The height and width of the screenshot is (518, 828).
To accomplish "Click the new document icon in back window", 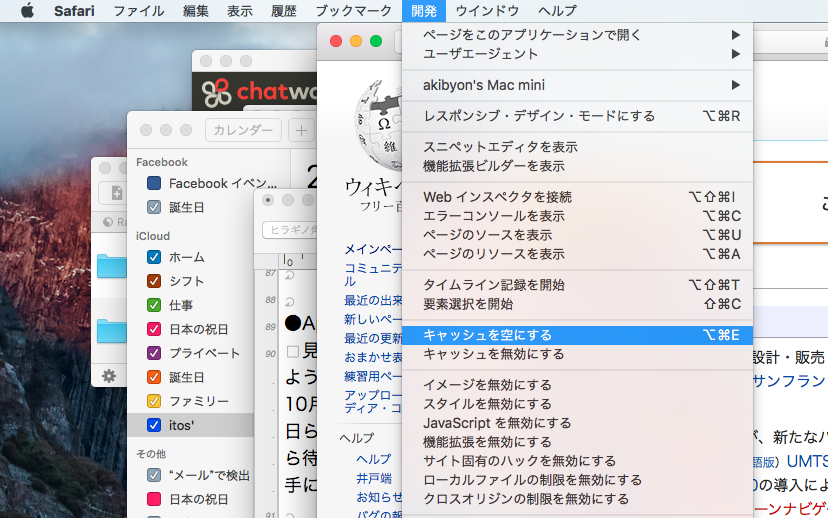I will tap(116, 193).
